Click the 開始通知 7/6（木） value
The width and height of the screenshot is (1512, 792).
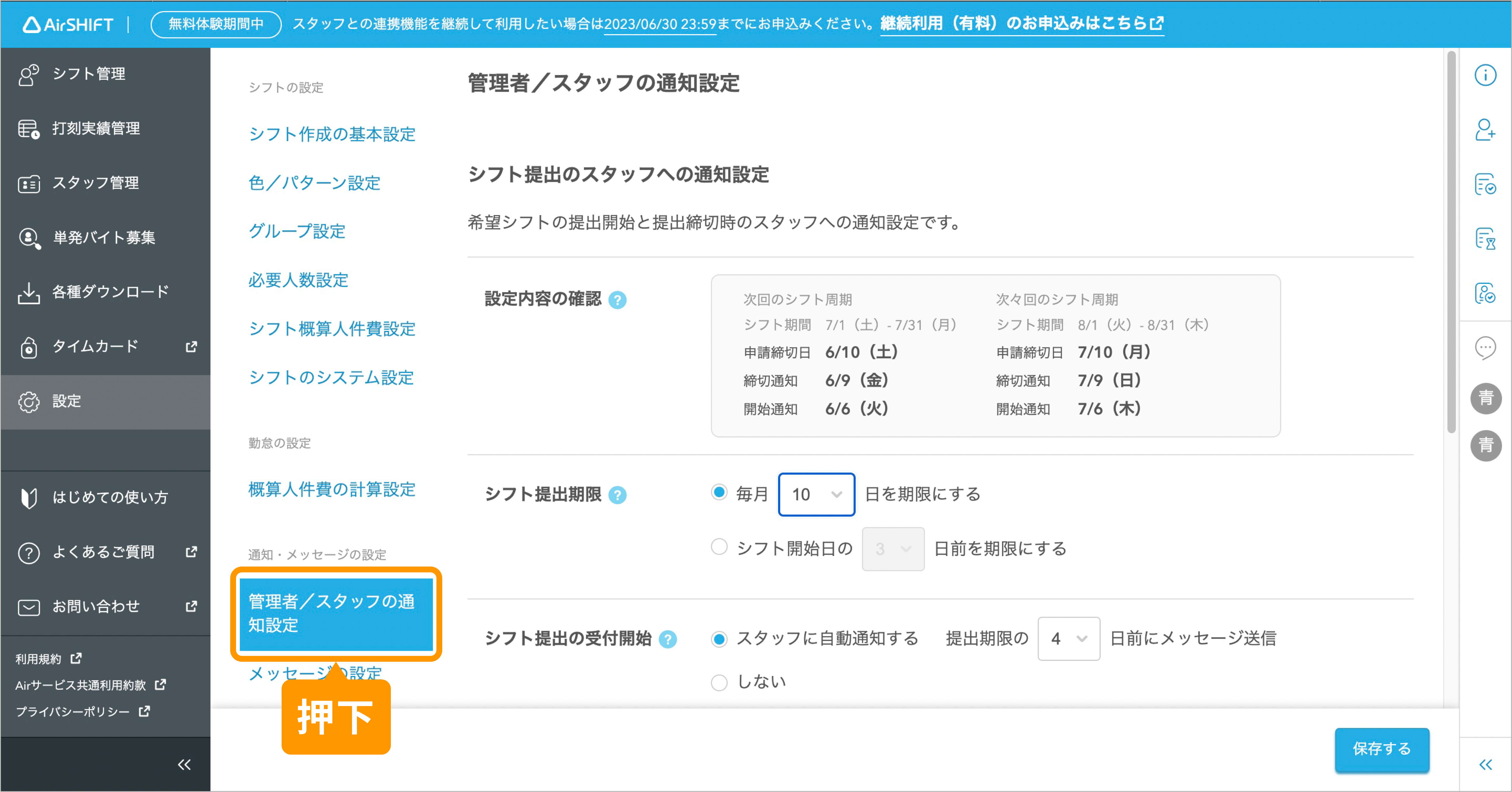(x=1109, y=409)
